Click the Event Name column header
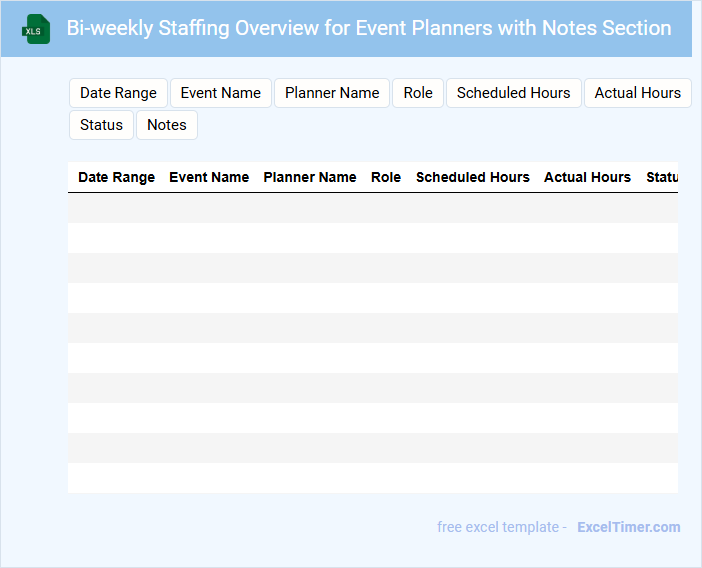Viewport: 702px width, 568px height. 209,177
